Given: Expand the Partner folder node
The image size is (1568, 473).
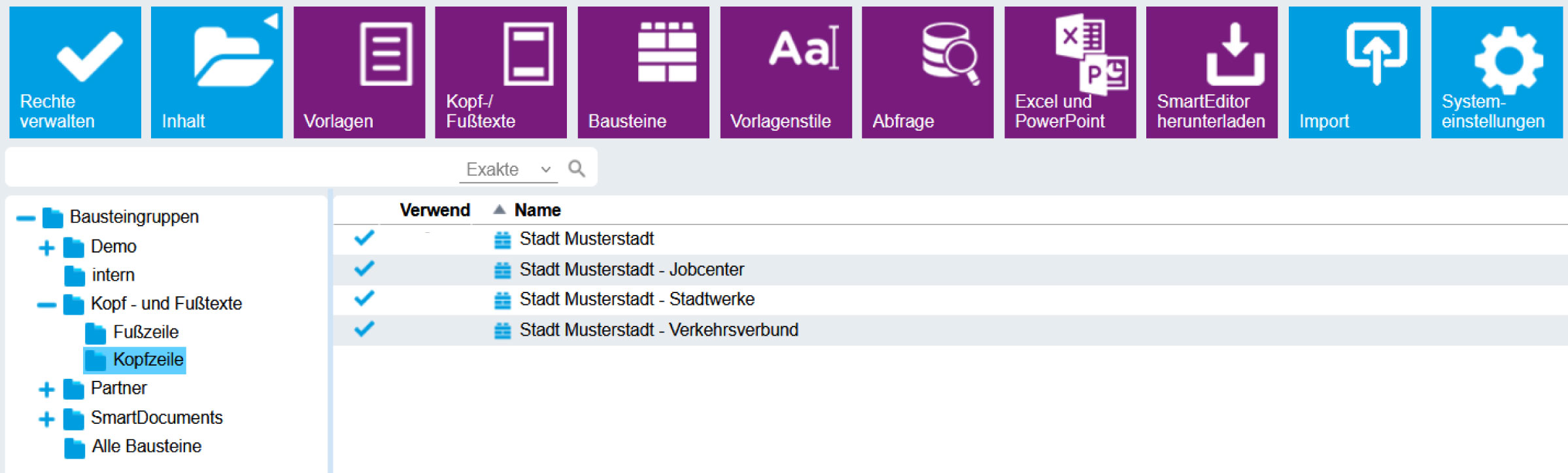Looking at the screenshot, I should tap(46, 390).
